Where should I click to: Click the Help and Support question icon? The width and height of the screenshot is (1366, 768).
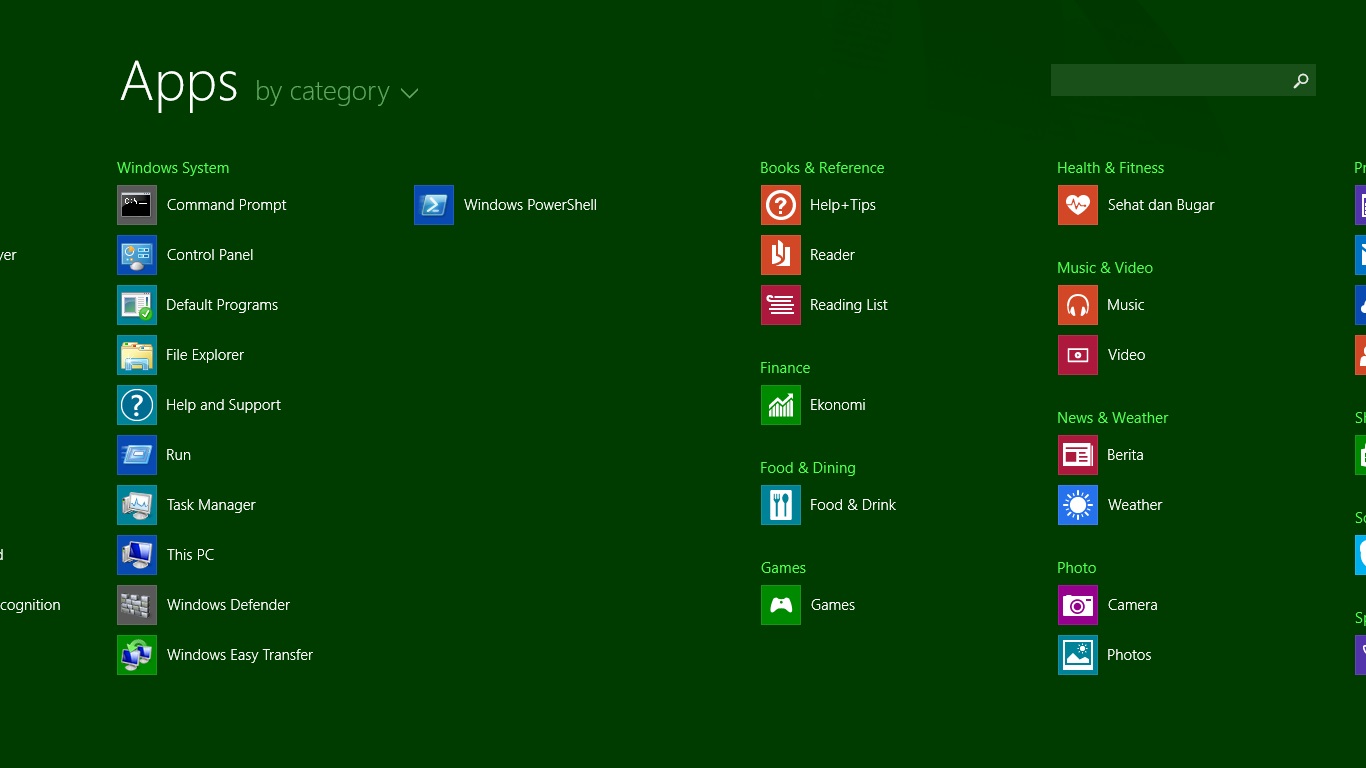(137, 405)
